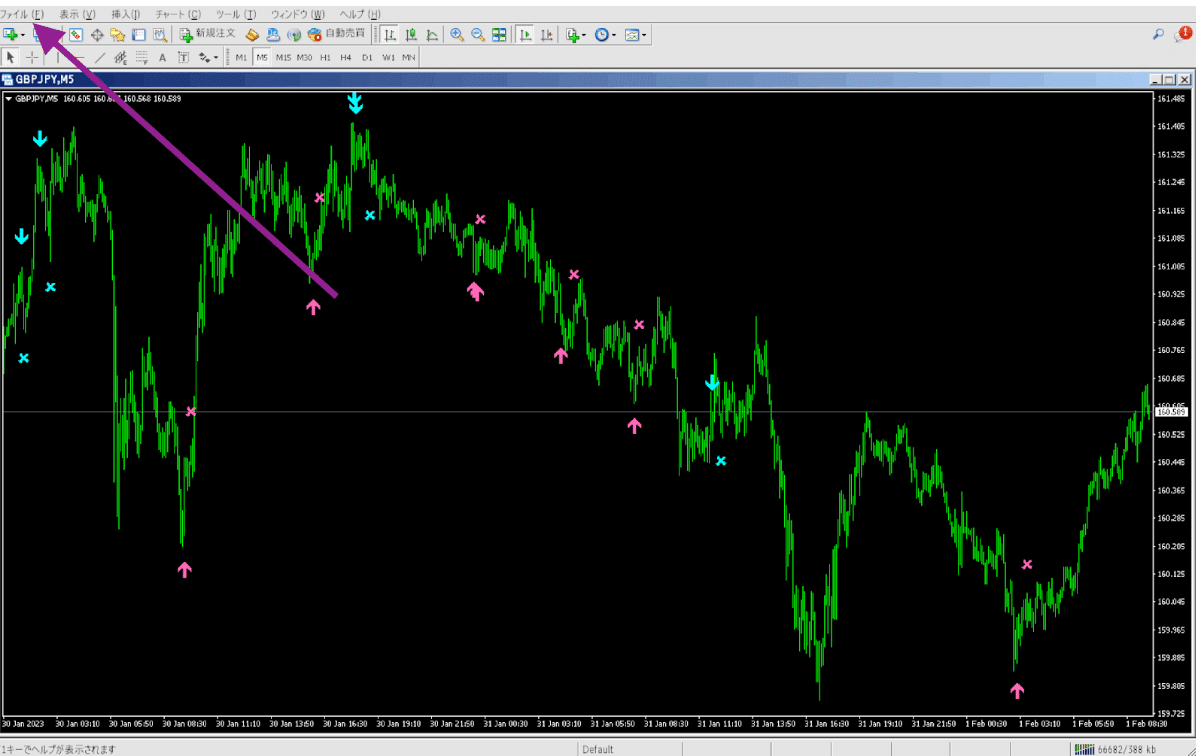The width and height of the screenshot is (1196, 756).
Task: Launch the MetaEditor icon
Action: click(x=252, y=34)
